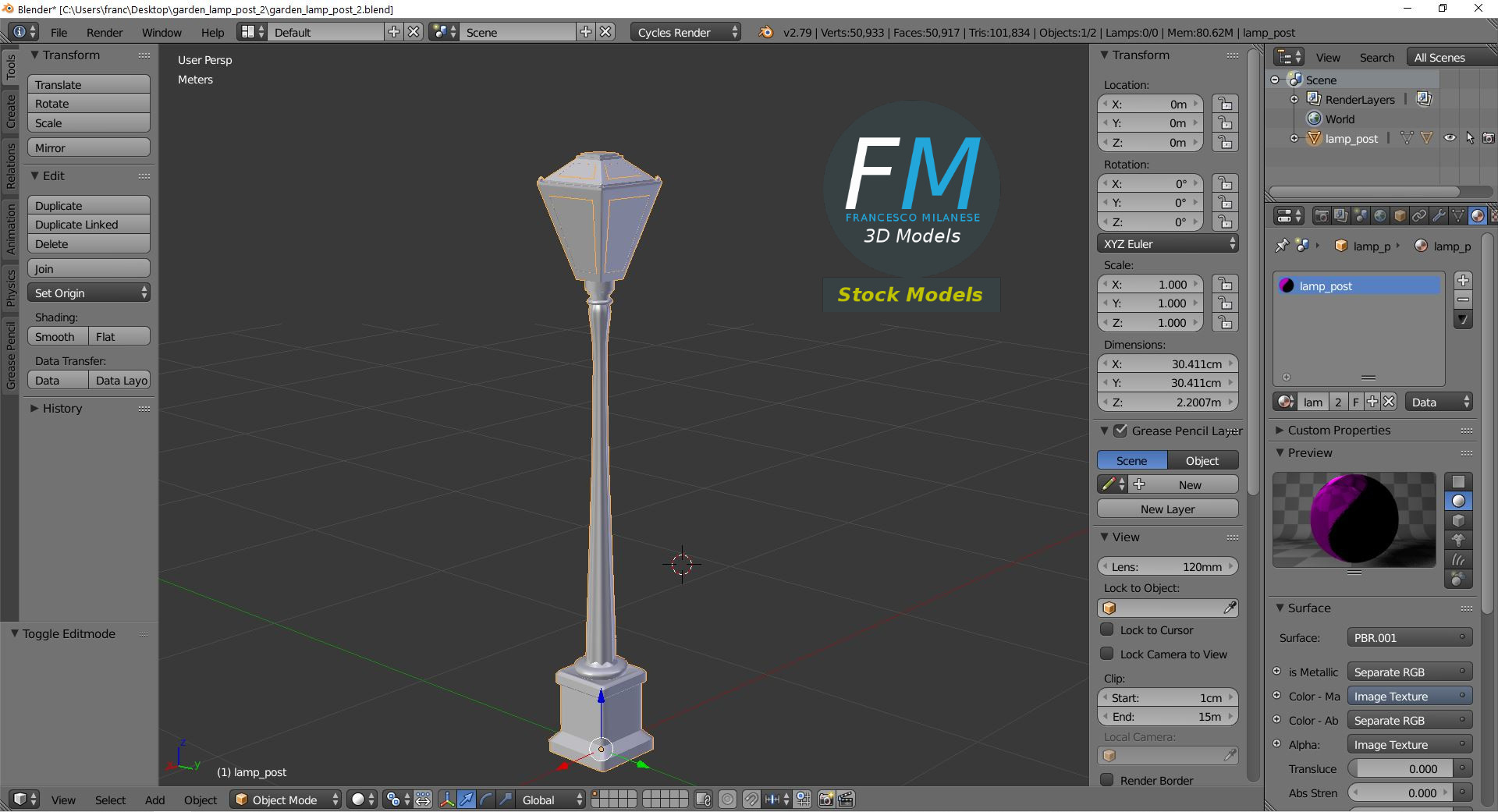Screen dimensions: 1498x812
Task: Click the Join button
Action: [x=89, y=268]
